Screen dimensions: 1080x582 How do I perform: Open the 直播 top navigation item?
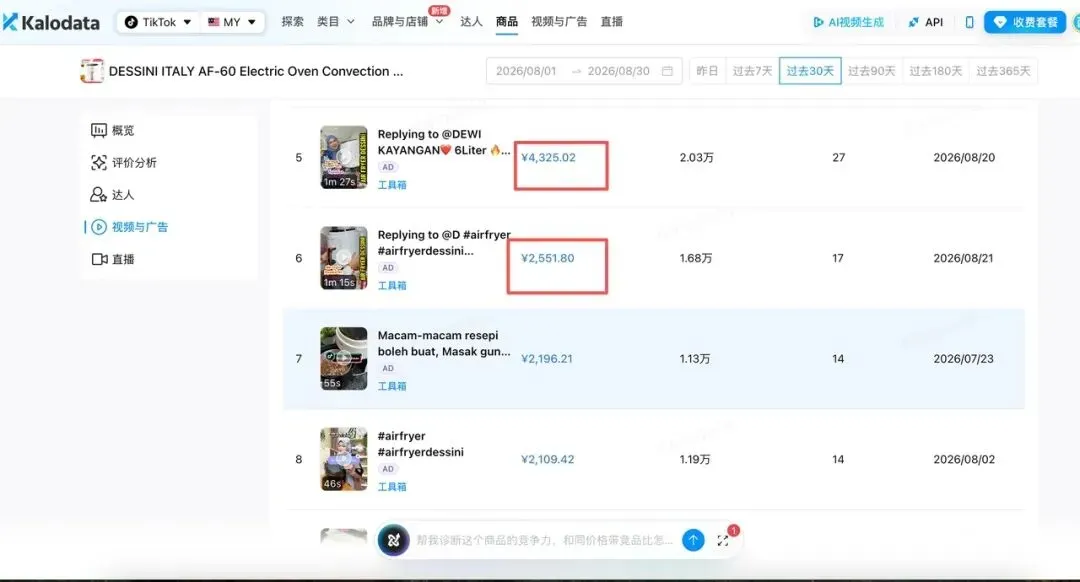tap(612, 22)
